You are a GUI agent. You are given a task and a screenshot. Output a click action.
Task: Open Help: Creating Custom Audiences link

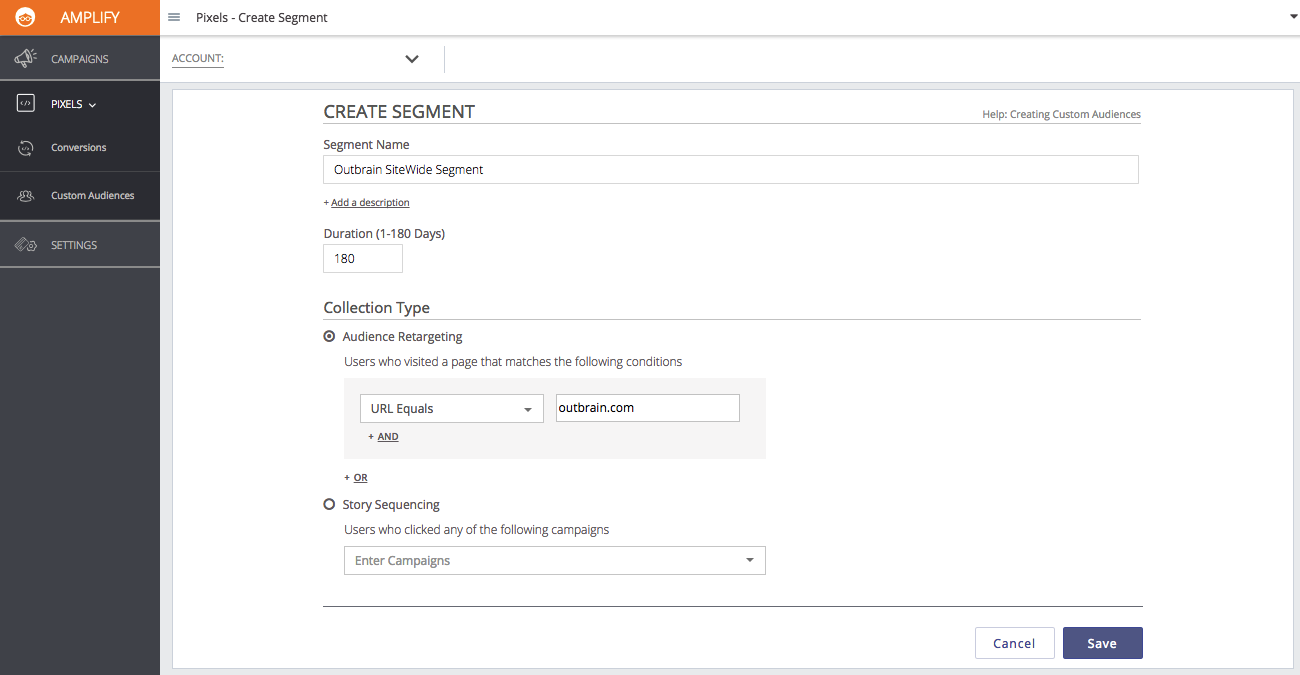tap(1061, 115)
